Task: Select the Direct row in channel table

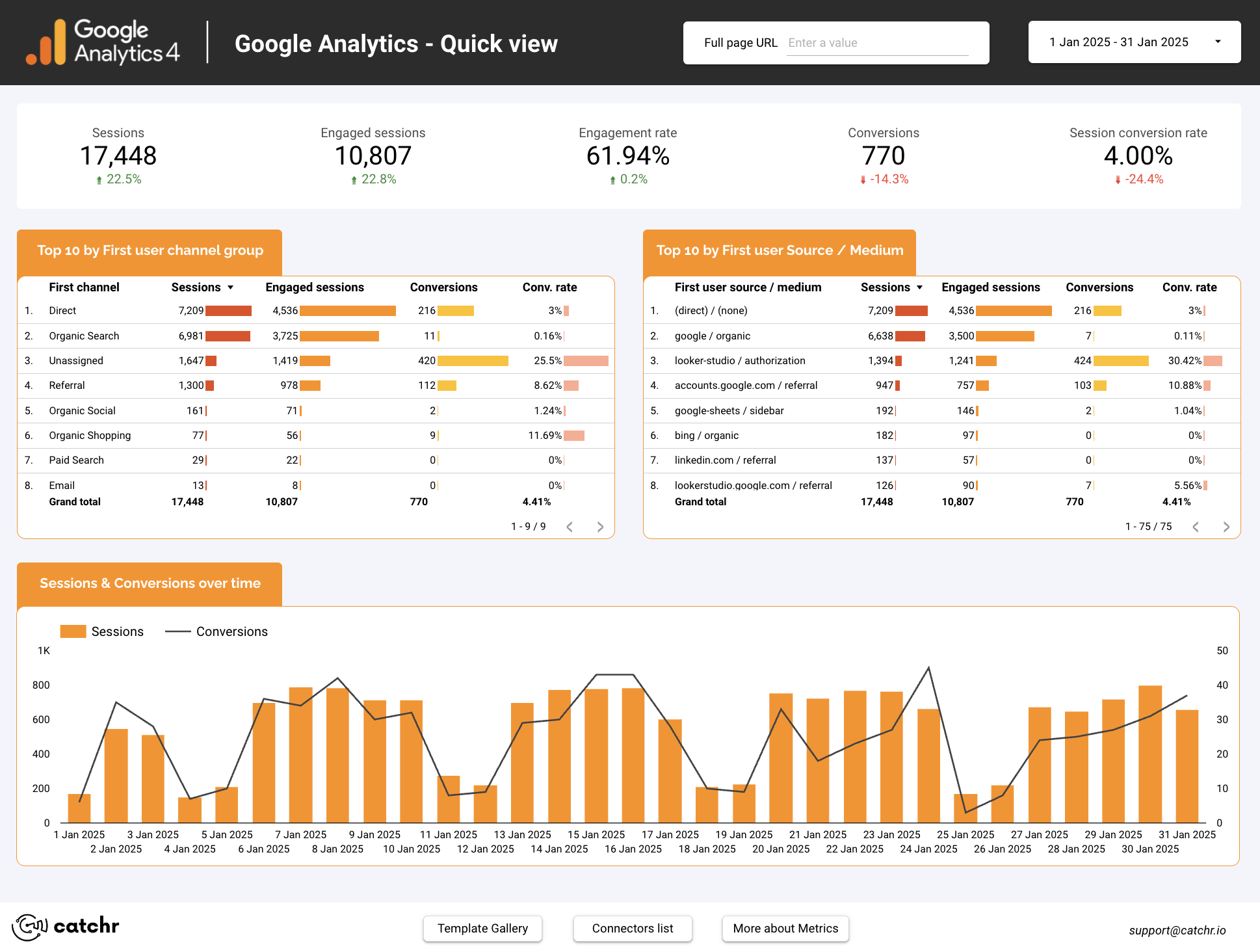Action: click(62, 310)
